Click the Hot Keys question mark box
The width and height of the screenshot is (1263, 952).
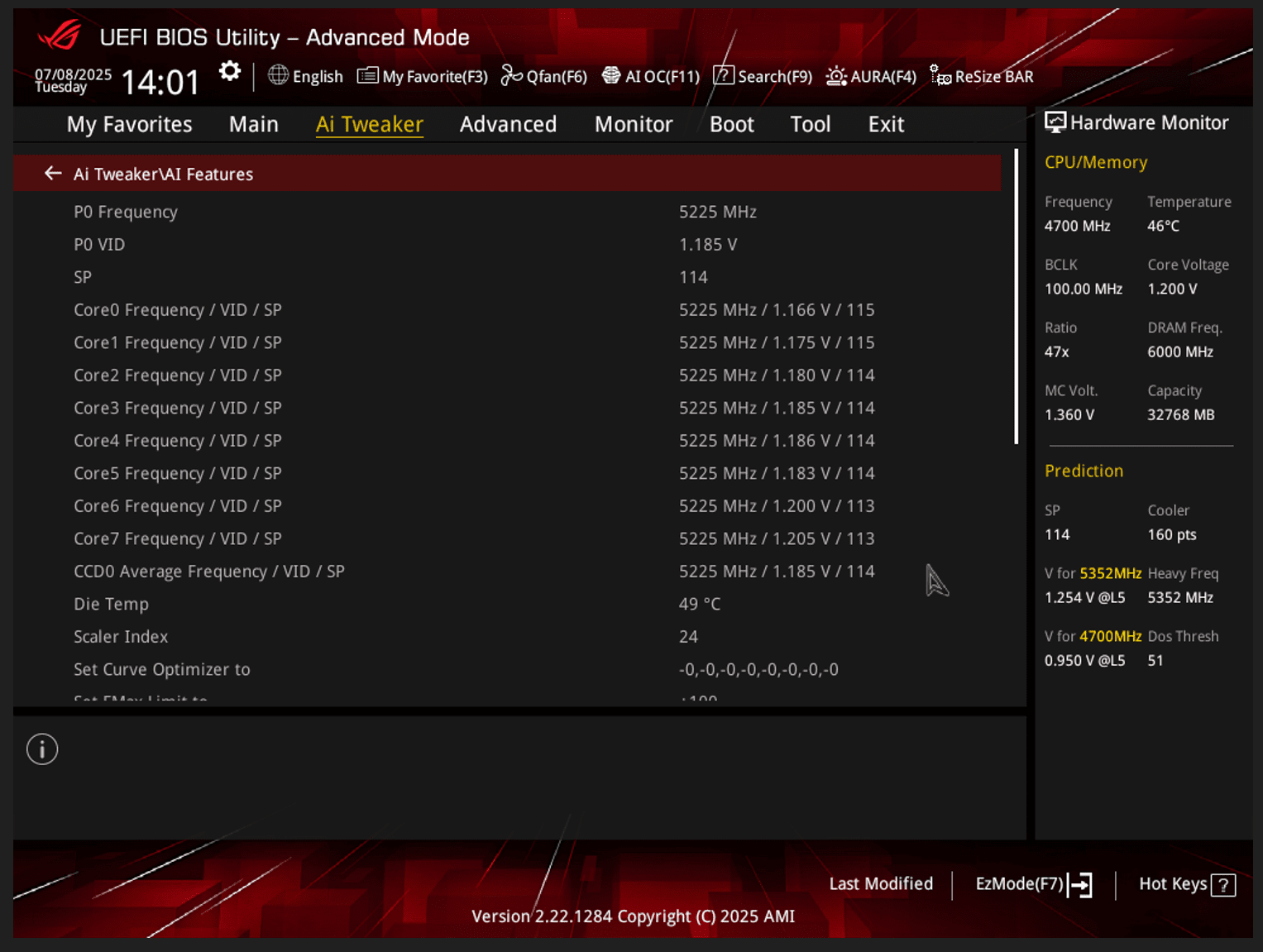(1223, 885)
